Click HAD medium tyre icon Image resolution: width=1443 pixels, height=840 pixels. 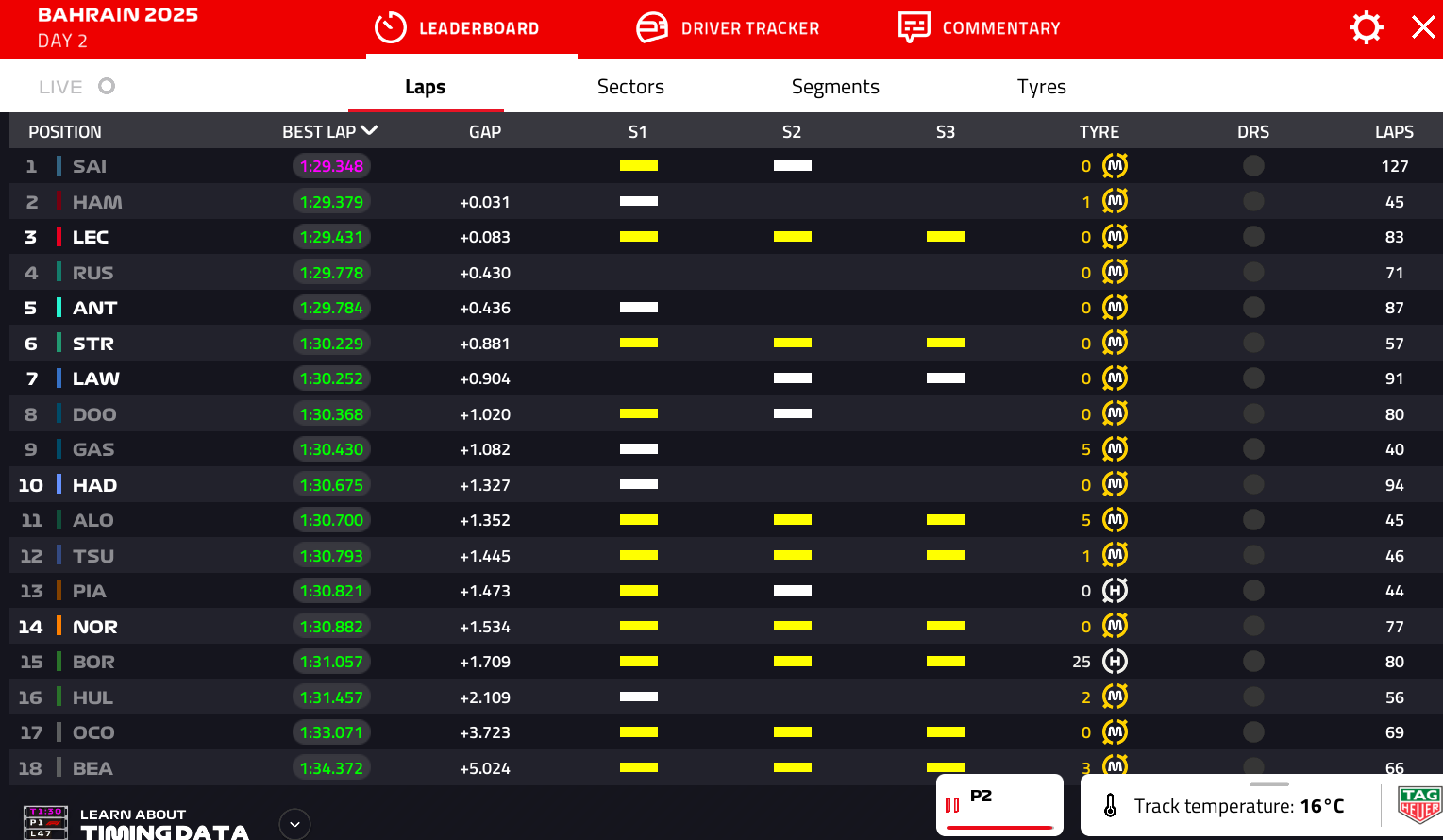coord(1115,484)
